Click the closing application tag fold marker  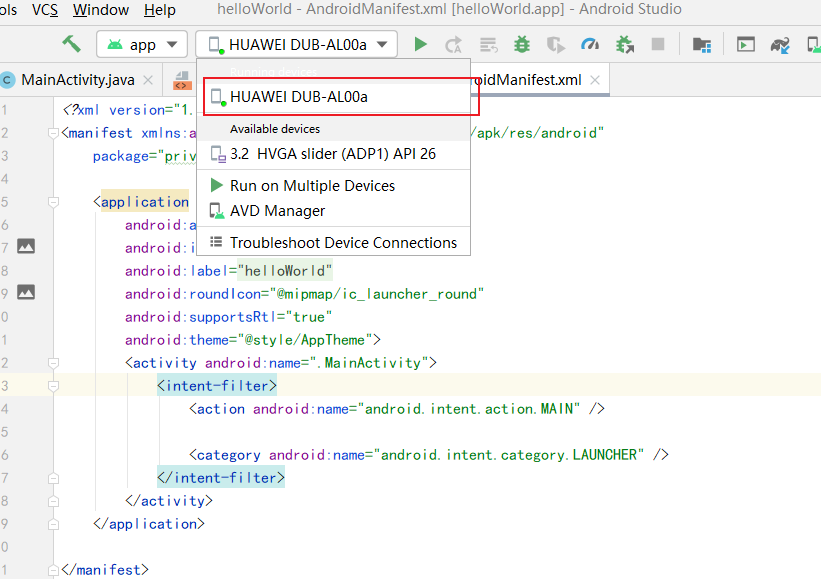(x=53, y=524)
